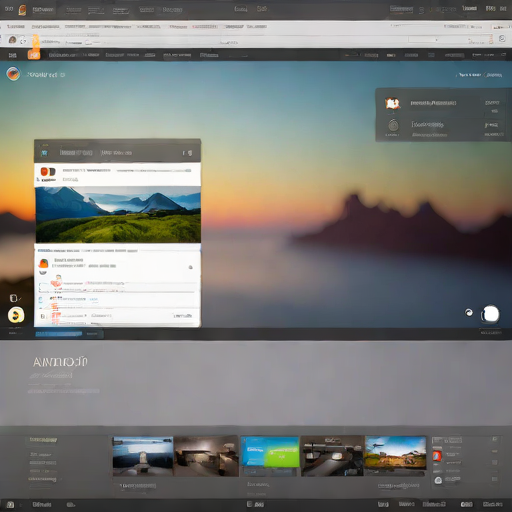Click the red icon in bottom-right panel
The width and height of the screenshot is (512, 512).
[437, 456]
